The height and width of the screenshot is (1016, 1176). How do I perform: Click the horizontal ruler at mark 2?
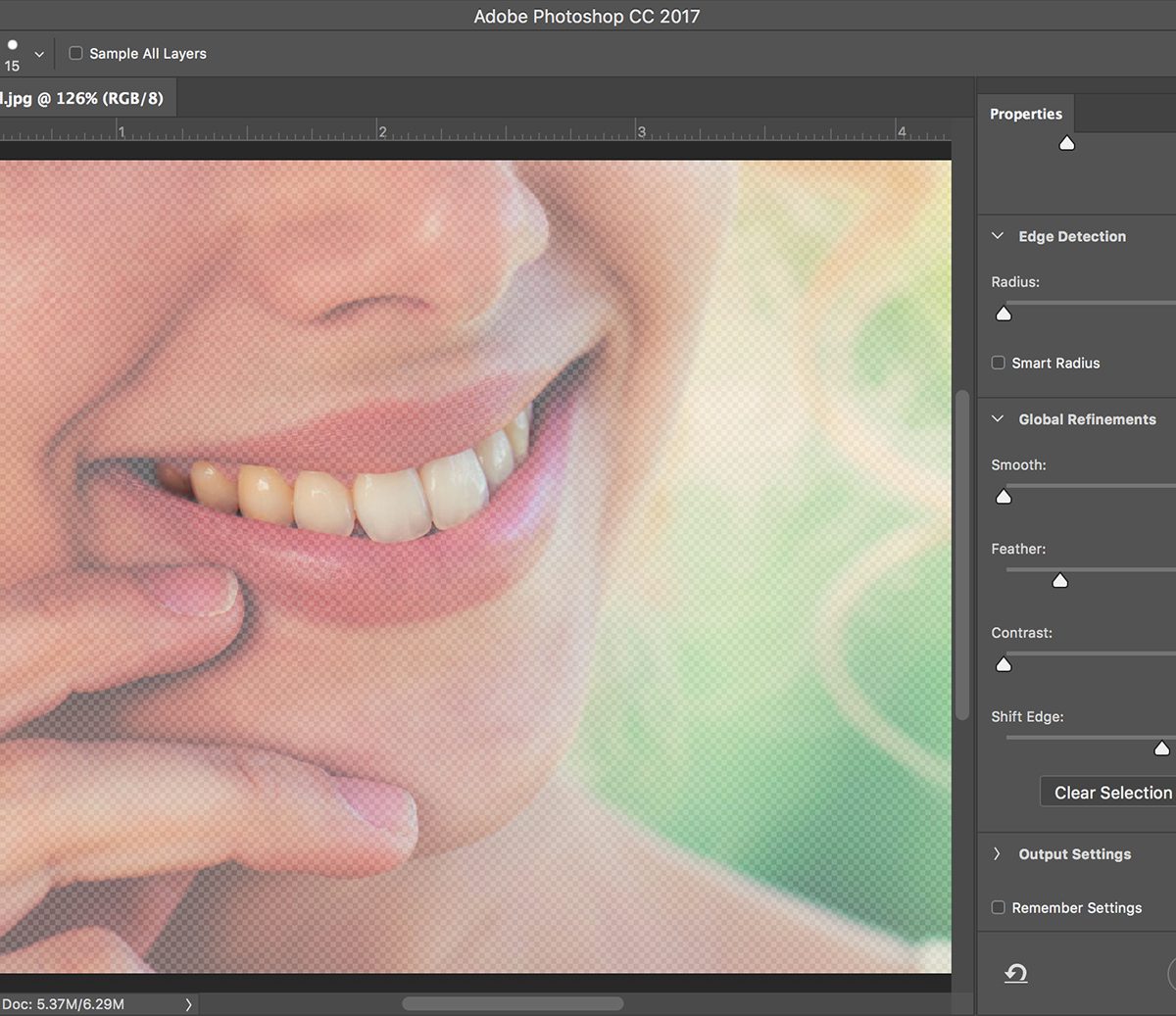point(381,131)
